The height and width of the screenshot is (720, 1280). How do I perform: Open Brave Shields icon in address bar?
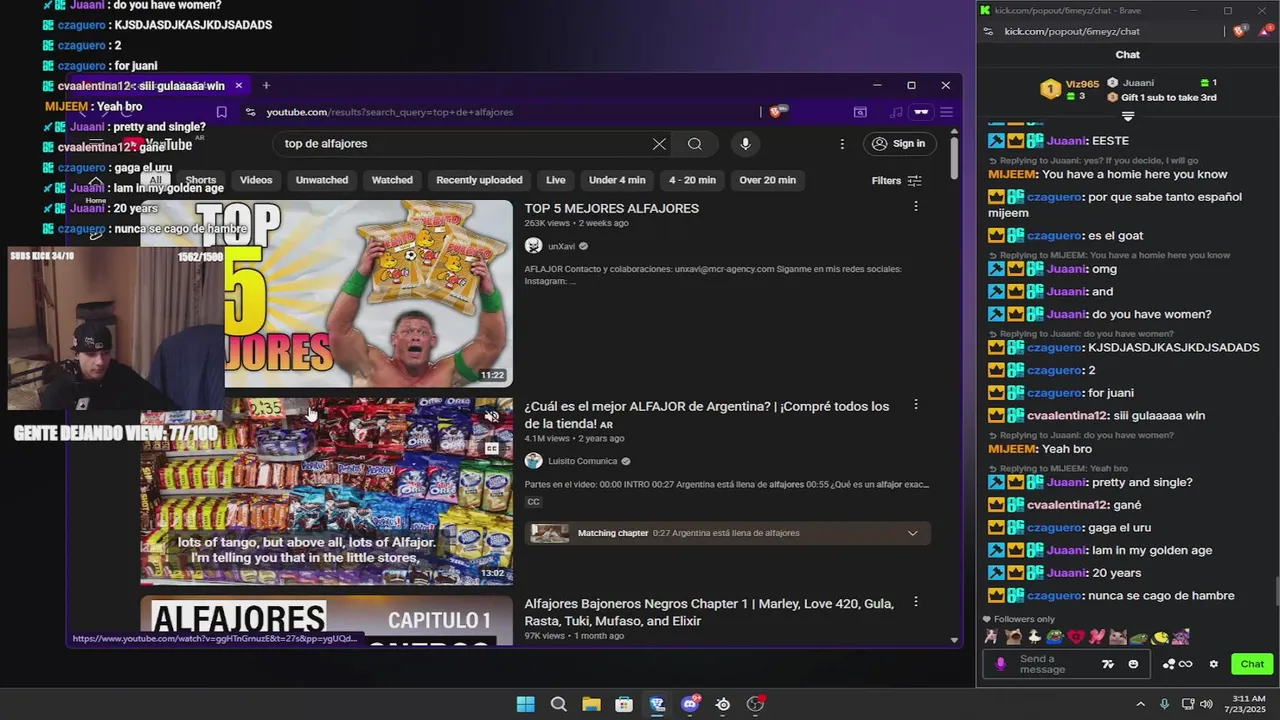[x=775, y=112]
